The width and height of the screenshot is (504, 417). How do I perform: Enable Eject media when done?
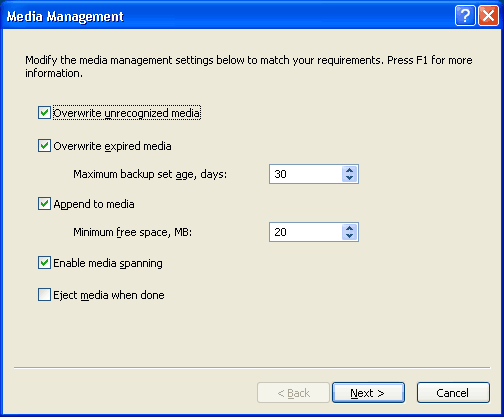(44, 295)
